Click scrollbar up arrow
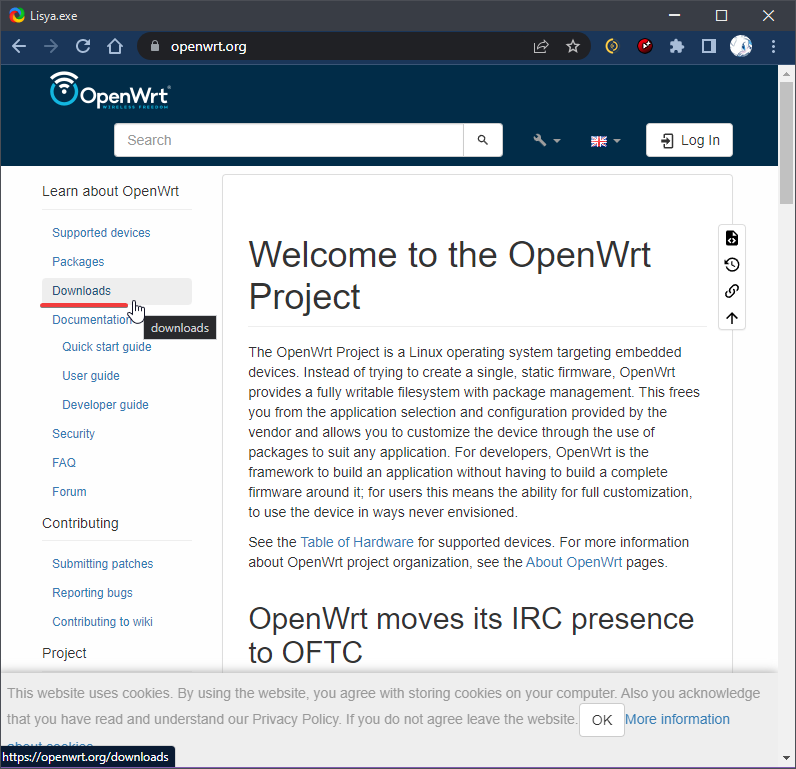 pos(786,74)
